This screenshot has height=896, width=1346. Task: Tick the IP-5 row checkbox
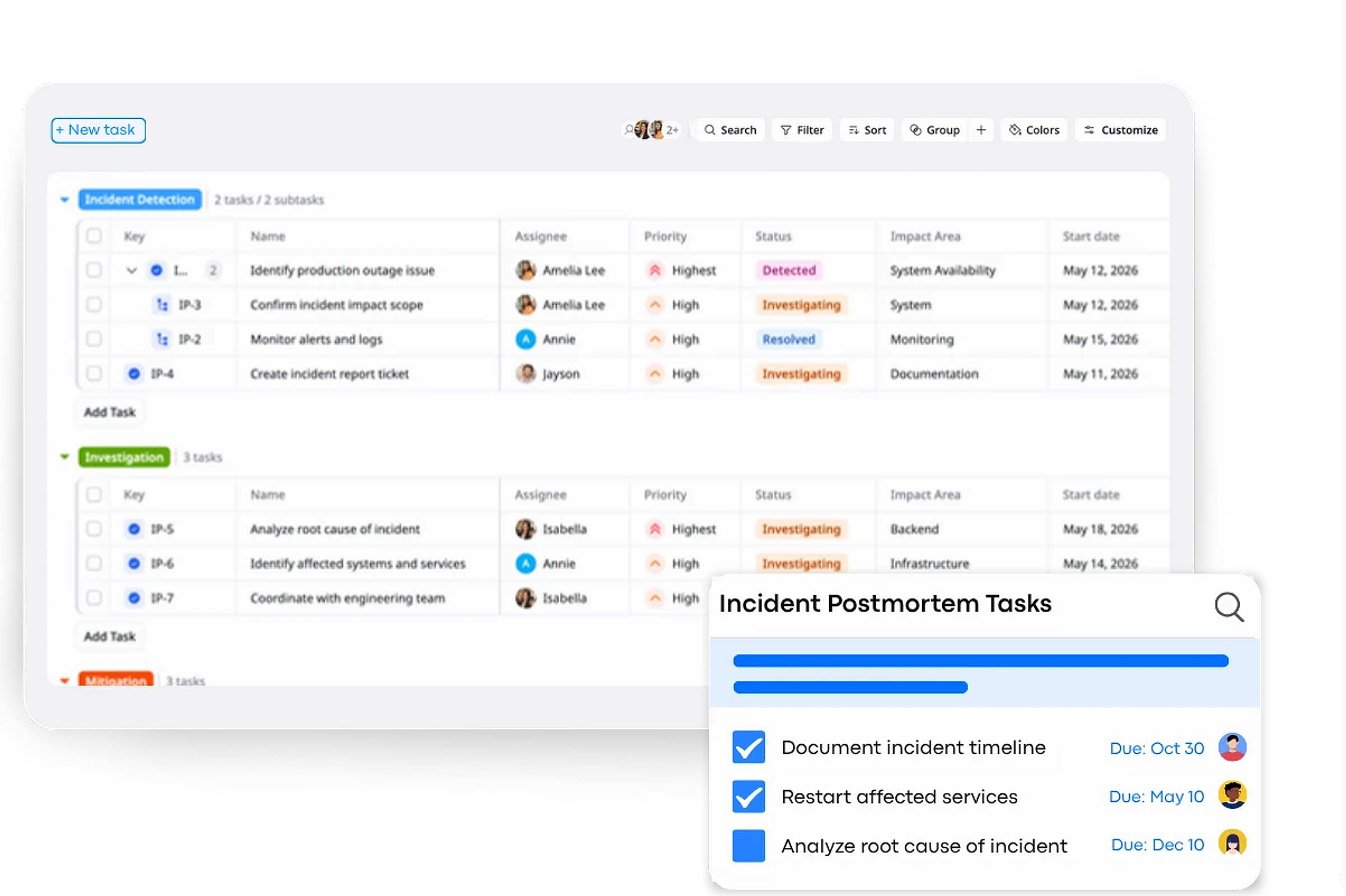(94, 529)
